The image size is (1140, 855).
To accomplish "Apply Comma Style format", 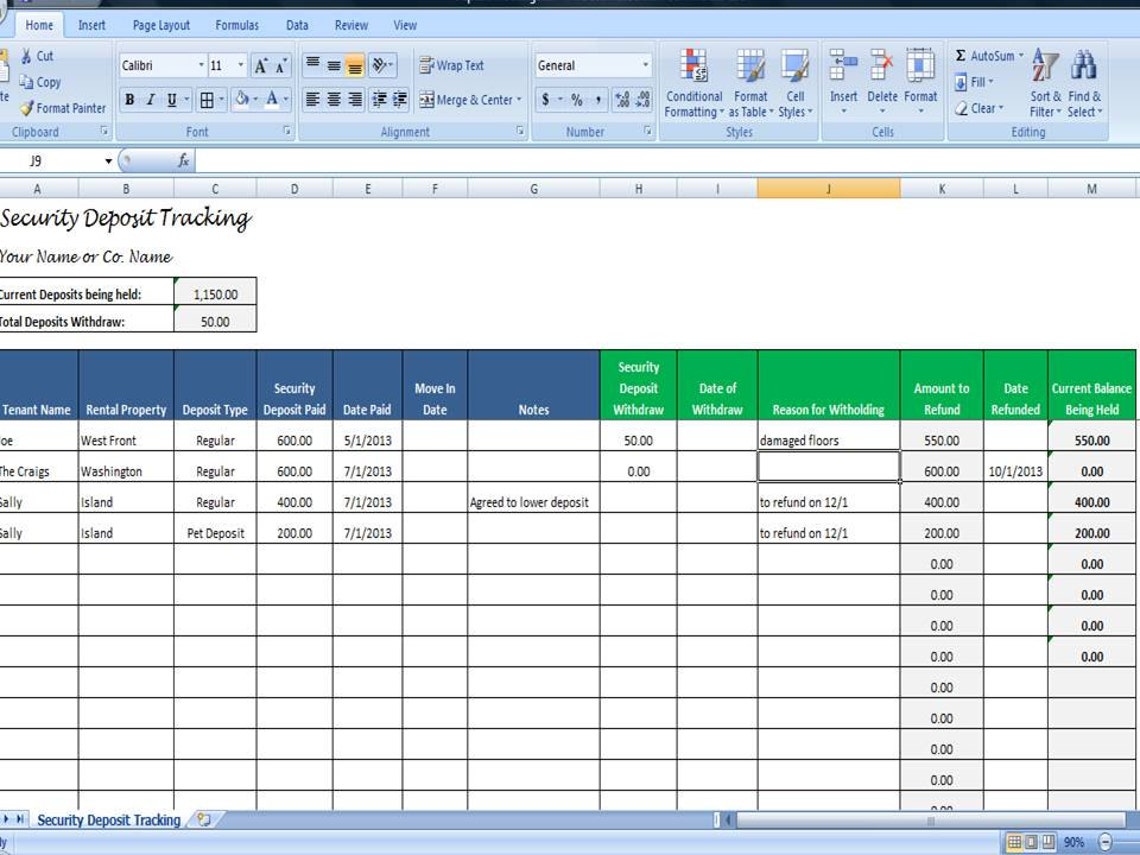I will 598,100.
